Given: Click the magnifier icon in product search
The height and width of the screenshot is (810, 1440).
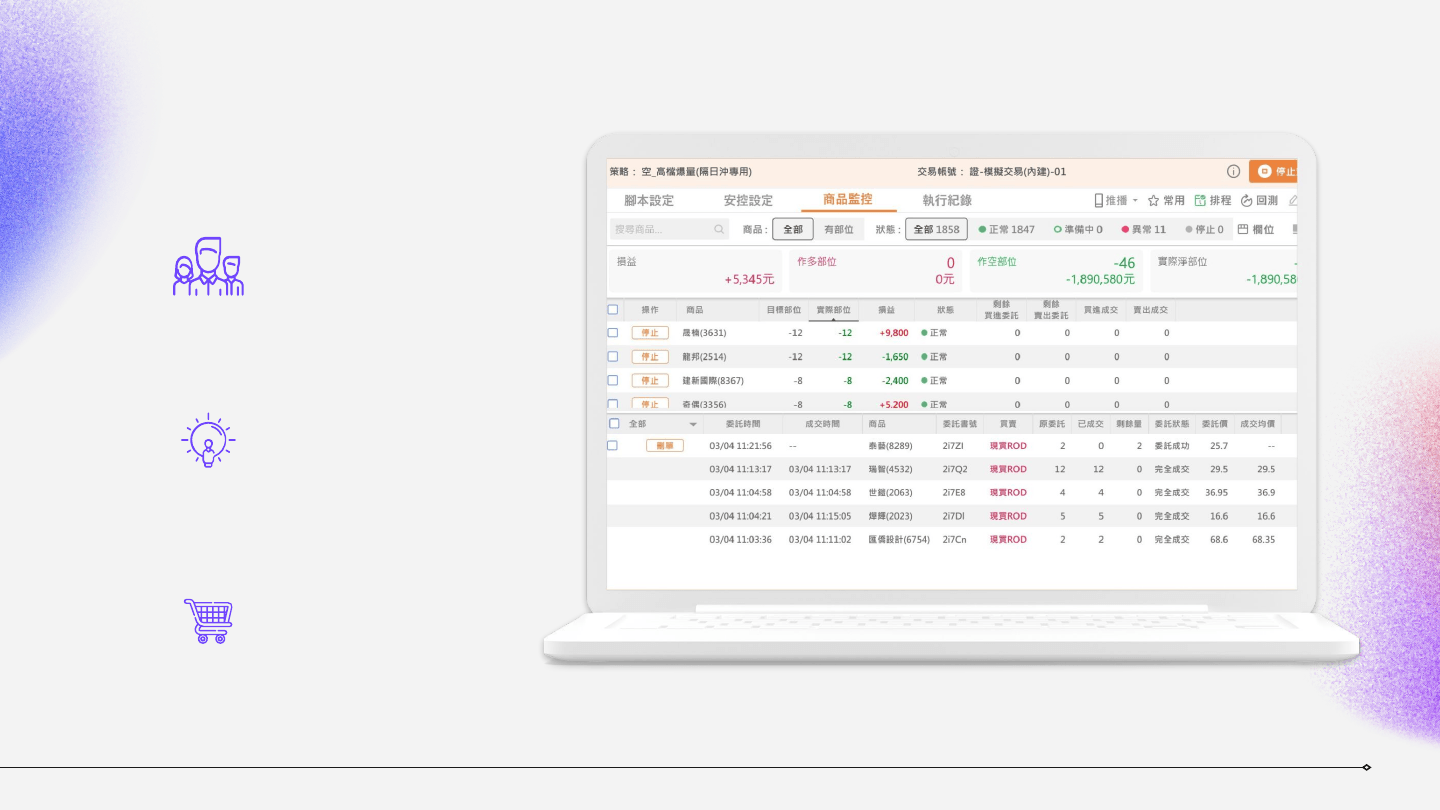Looking at the screenshot, I should click(719, 229).
